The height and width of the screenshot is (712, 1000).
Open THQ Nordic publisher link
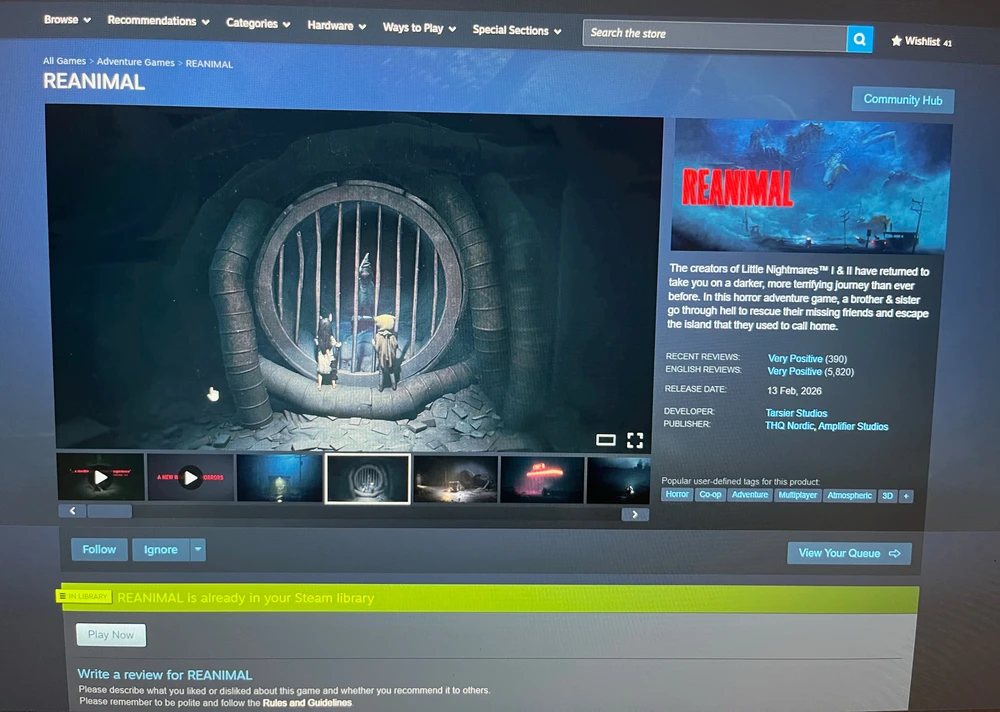pos(790,426)
